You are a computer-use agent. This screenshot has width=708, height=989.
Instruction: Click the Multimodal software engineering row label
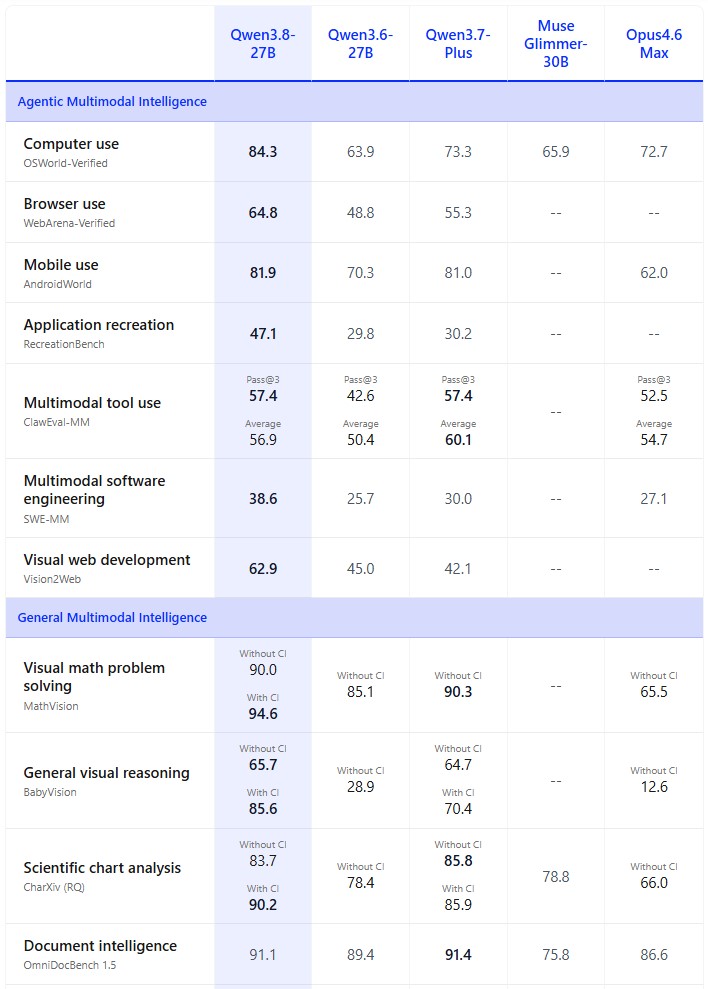[95, 489]
